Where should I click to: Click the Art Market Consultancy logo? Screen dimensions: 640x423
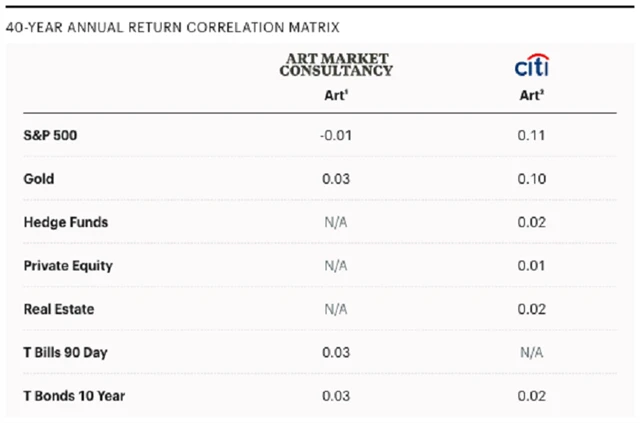click(x=335, y=65)
